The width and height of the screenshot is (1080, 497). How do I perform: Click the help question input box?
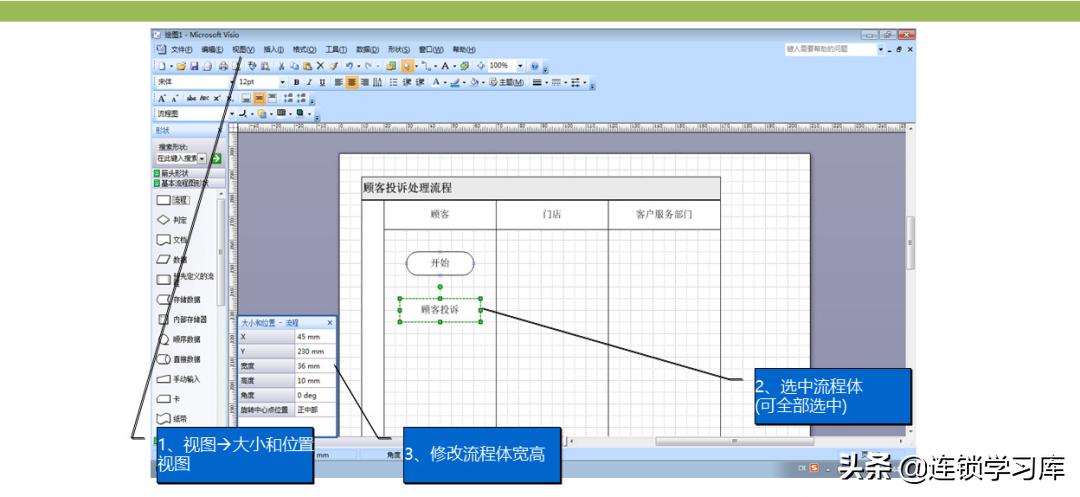click(x=831, y=50)
